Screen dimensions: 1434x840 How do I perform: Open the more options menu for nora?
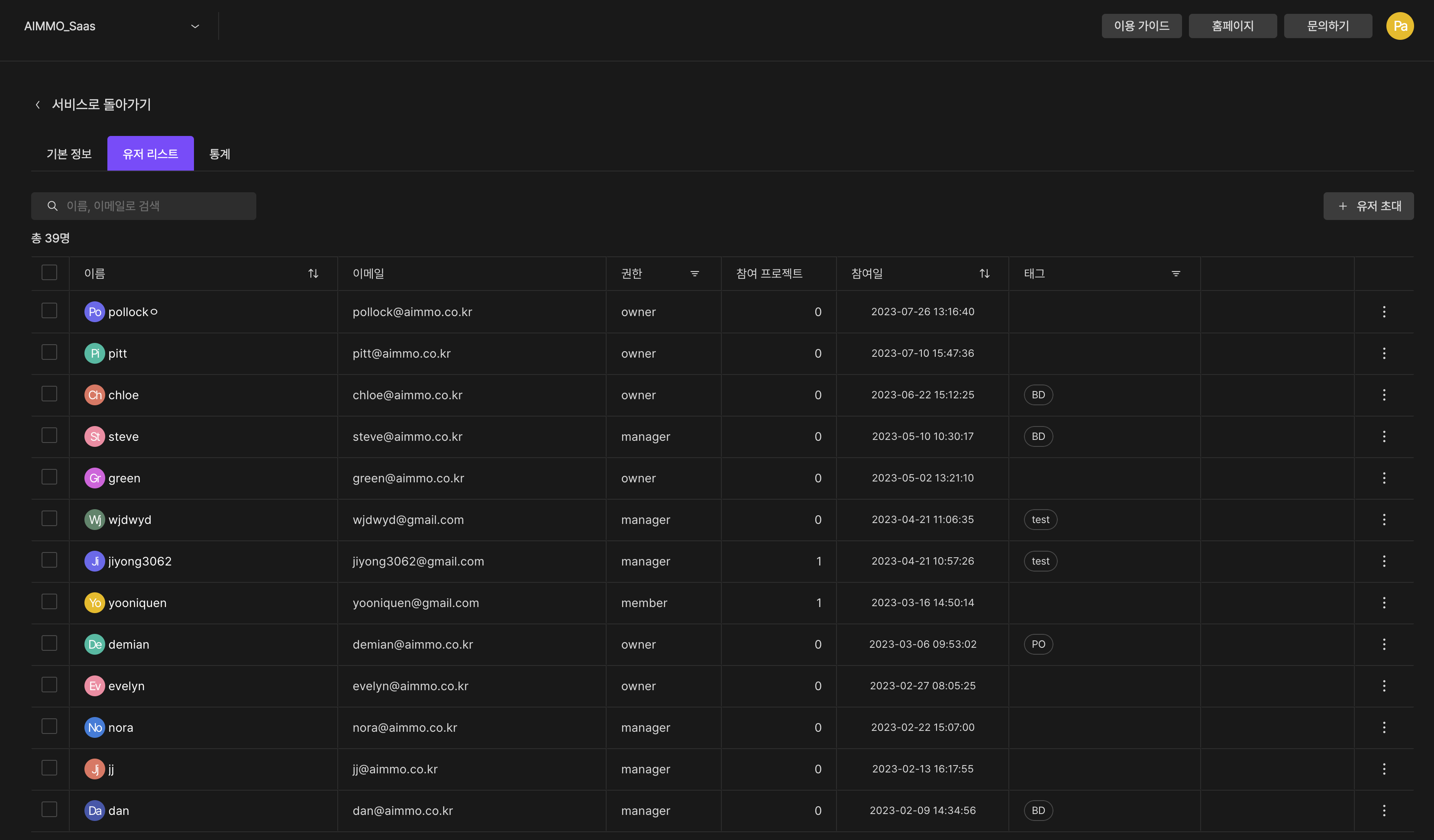(1384, 727)
